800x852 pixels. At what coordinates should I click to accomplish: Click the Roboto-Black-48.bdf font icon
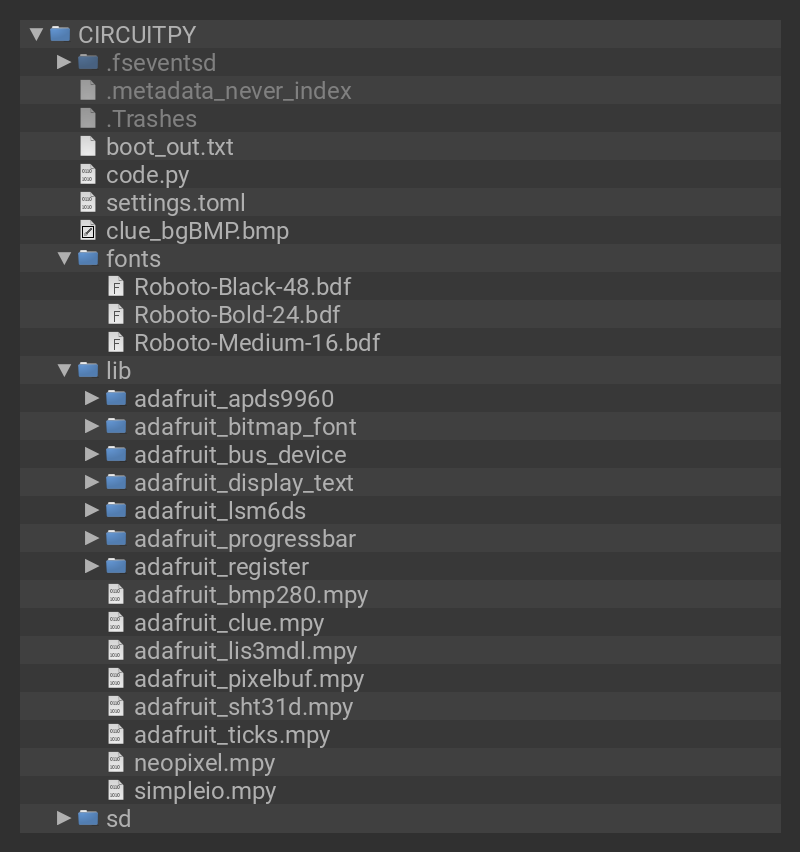116,287
